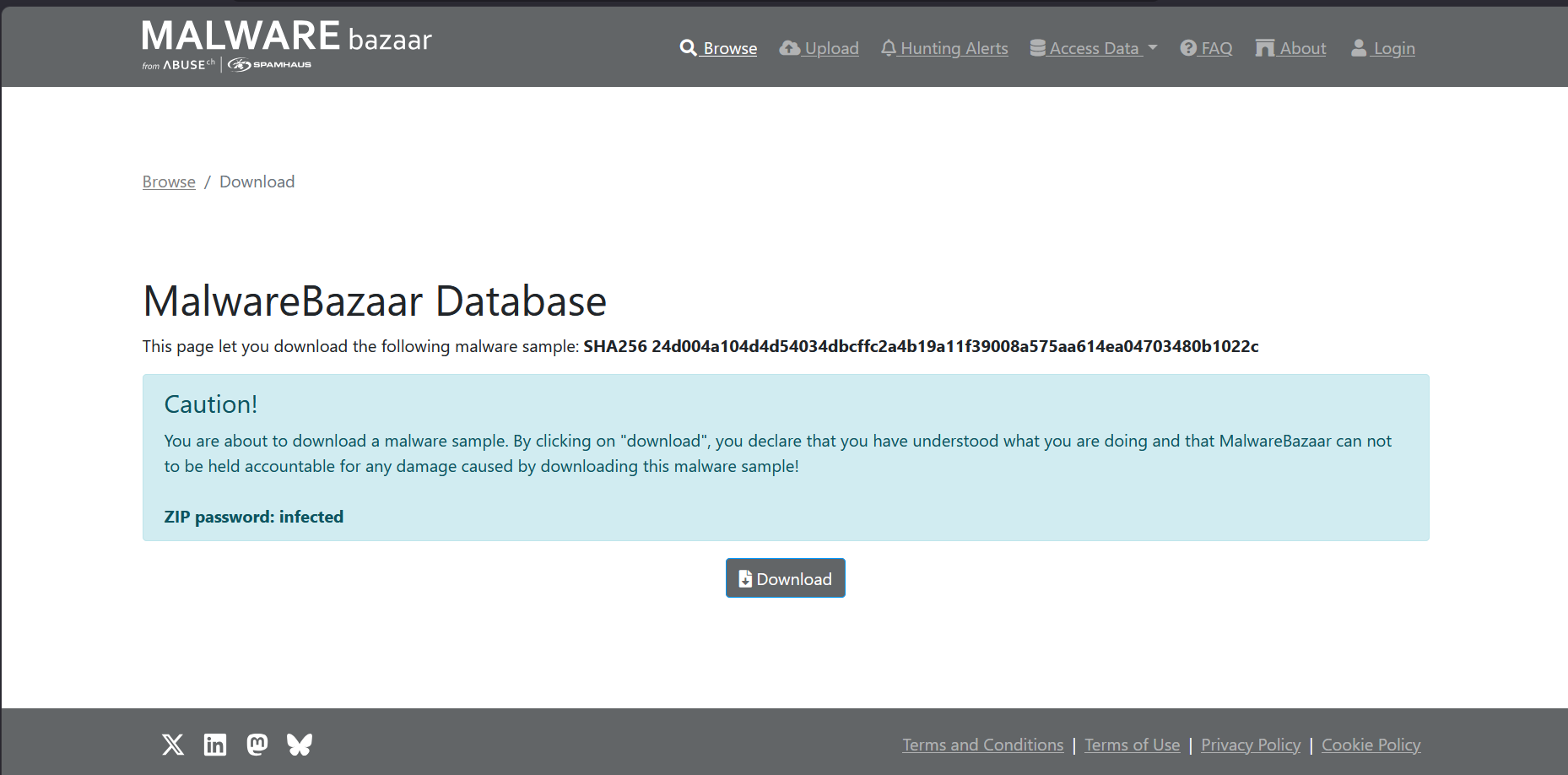Click the magnifier icon beside Browse
1568x775 pixels.
(689, 48)
